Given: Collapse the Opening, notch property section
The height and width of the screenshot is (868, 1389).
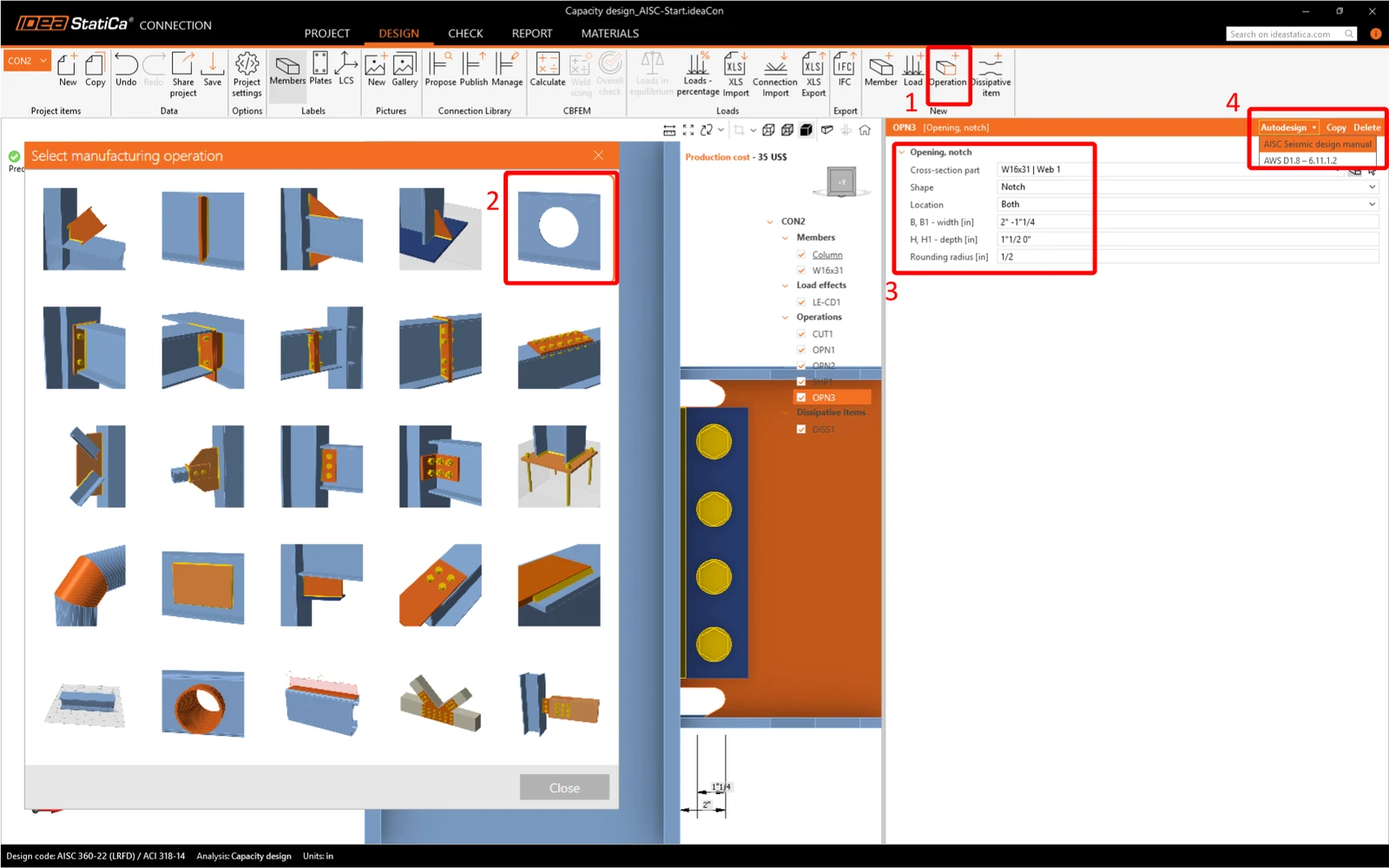Looking at the screenshot, I should [x=901, y=153].
